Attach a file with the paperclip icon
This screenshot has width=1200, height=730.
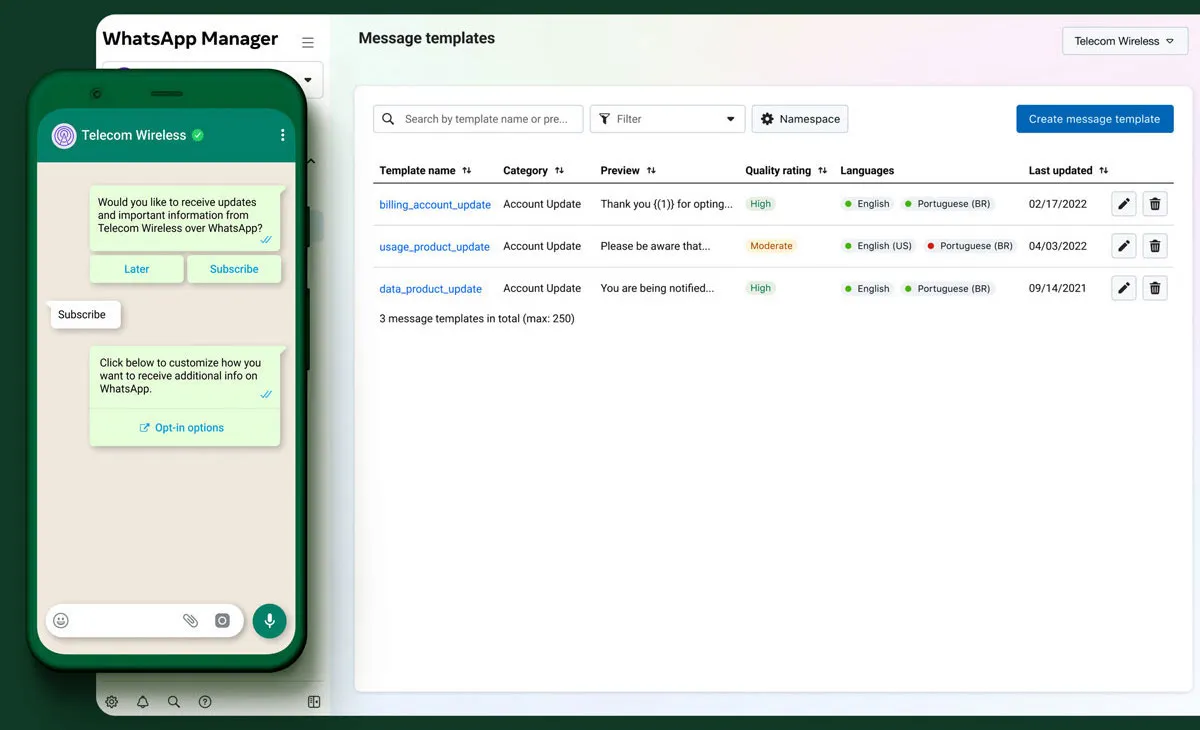click(x=190, y=620)
